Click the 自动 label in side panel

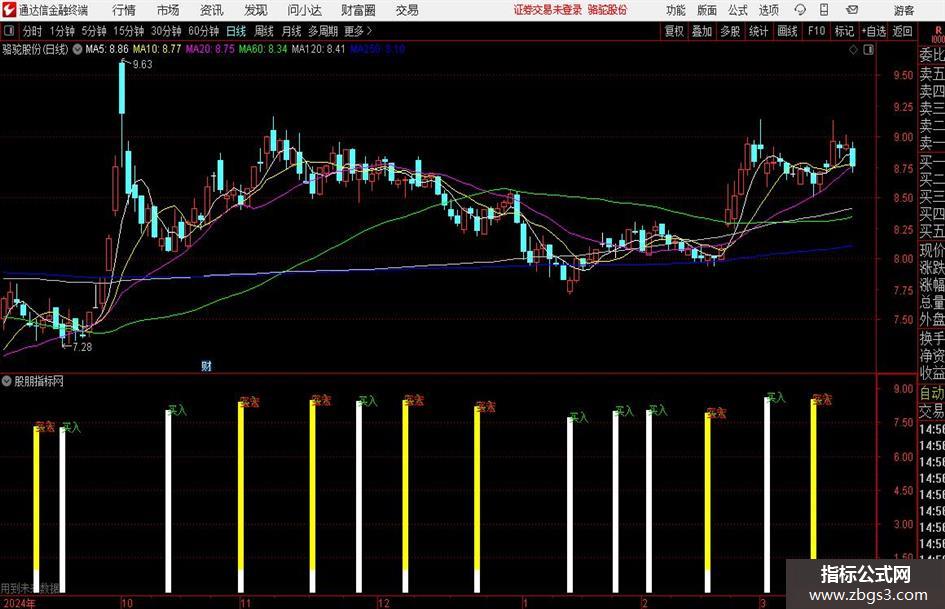[x=932, y=393]
